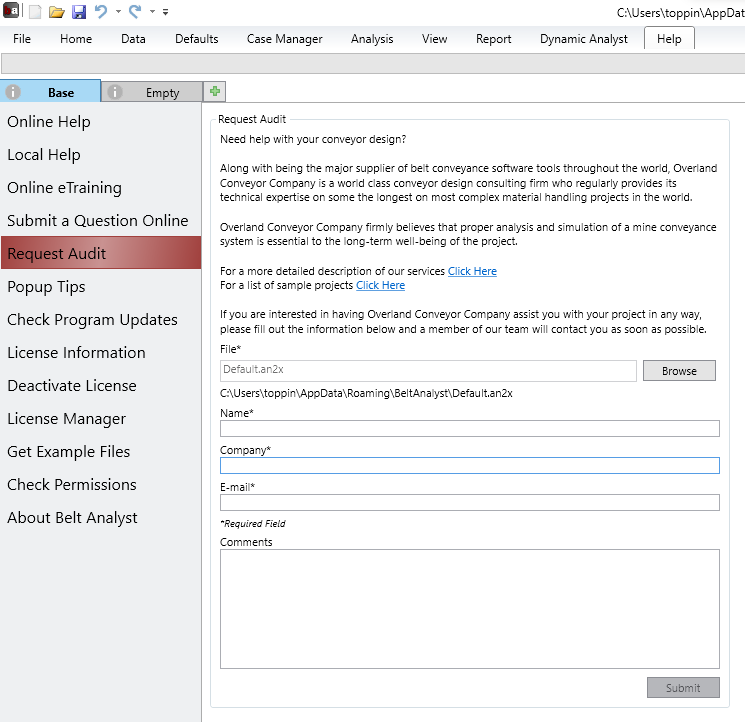Click inside the Comments text area

(469, 609)
